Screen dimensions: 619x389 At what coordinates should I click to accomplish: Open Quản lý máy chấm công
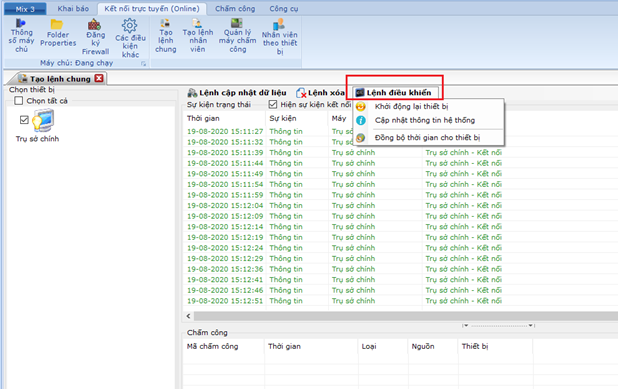click(237, 36)
